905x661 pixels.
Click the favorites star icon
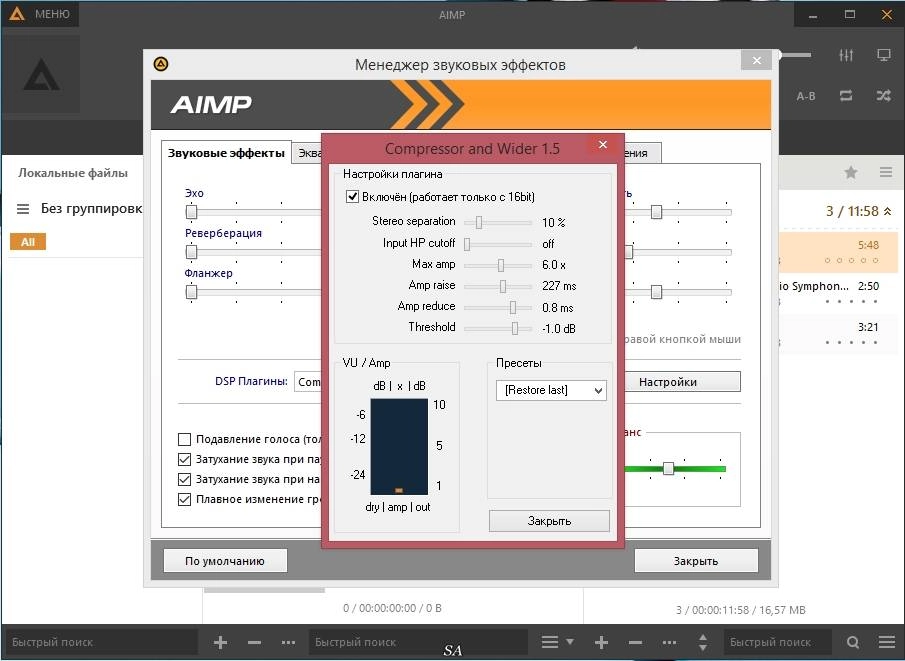point(851,172)
